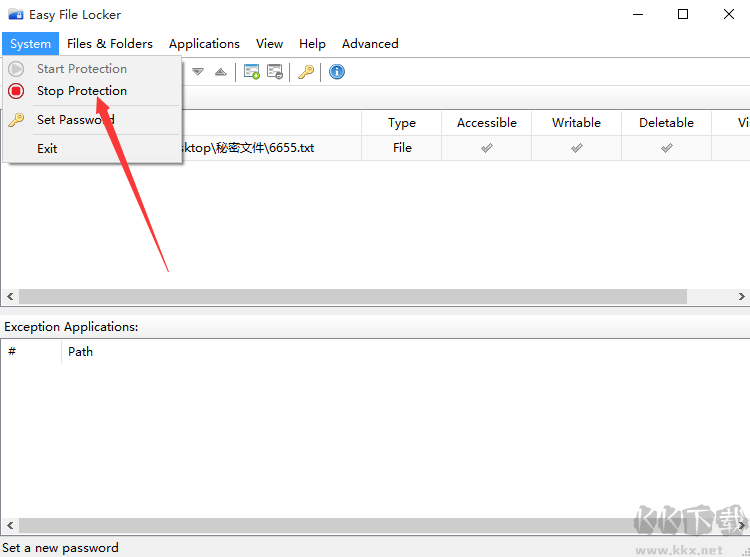Open the Help menu
The height and width of the screenshot is (557, 750).
pos(312,44)
